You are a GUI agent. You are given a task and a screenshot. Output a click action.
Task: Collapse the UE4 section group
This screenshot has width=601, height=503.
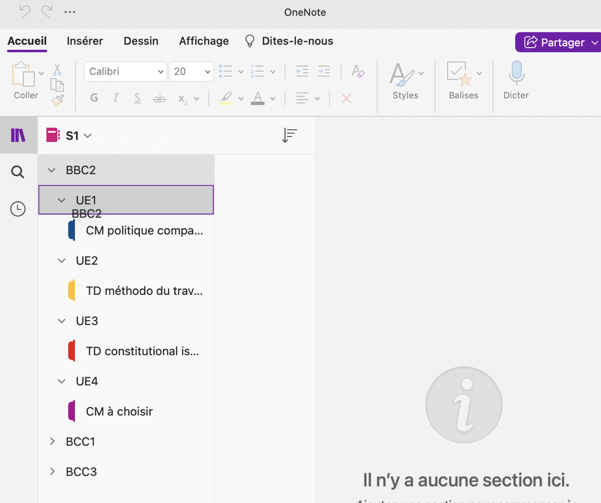(x=61, y=381)
